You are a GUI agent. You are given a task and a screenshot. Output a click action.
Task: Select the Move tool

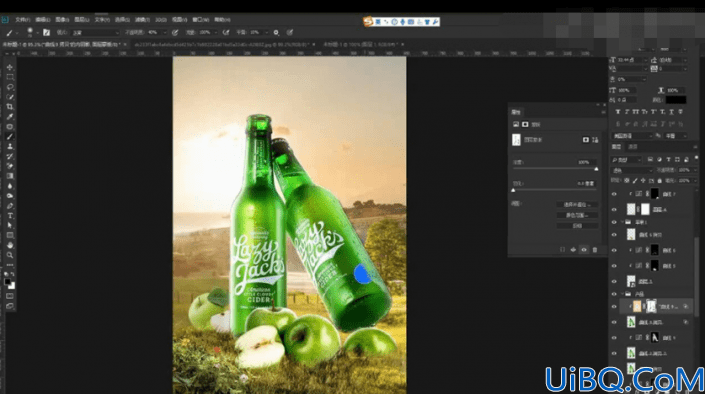[9, 67]
